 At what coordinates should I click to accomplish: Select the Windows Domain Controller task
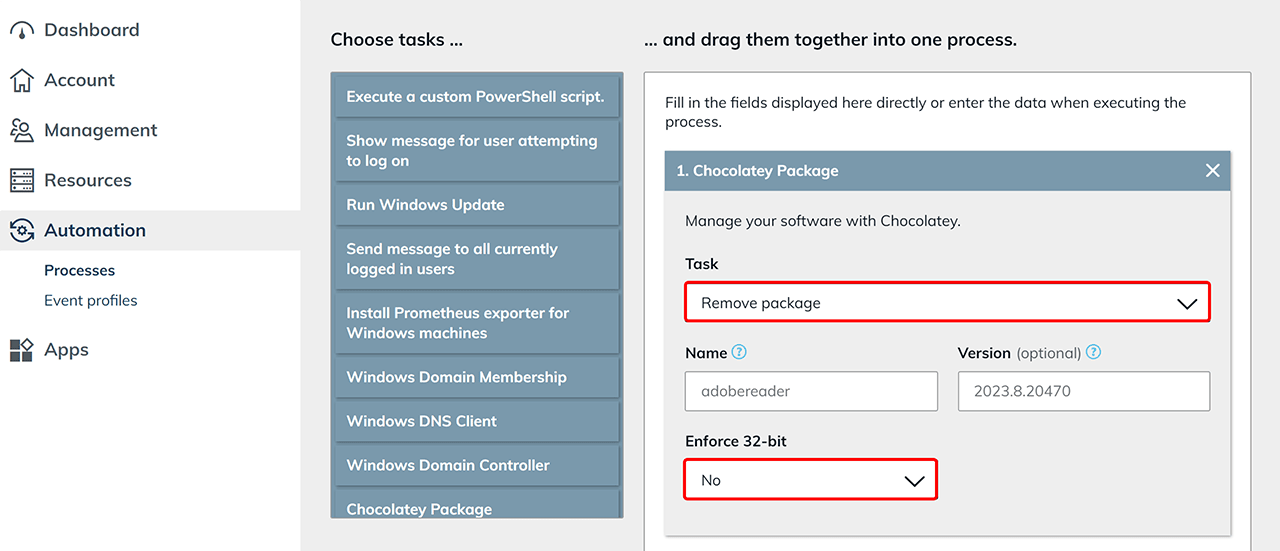(x=475, y=465)
